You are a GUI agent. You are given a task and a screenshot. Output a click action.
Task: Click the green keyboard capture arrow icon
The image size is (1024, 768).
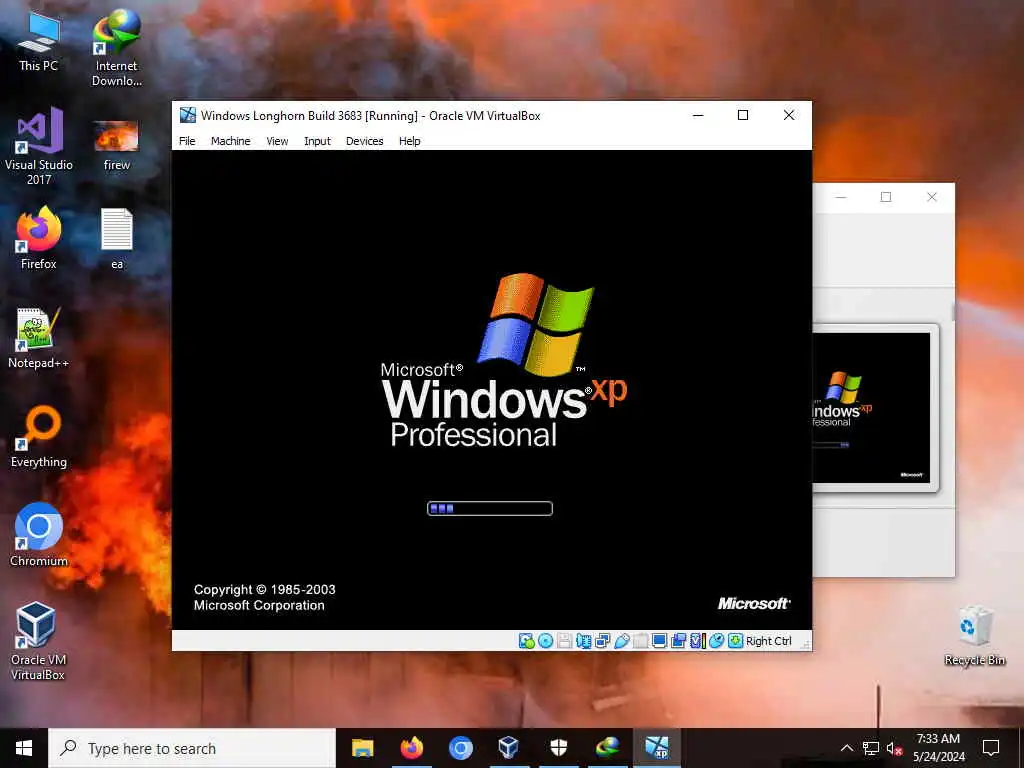tap(735, 641)
